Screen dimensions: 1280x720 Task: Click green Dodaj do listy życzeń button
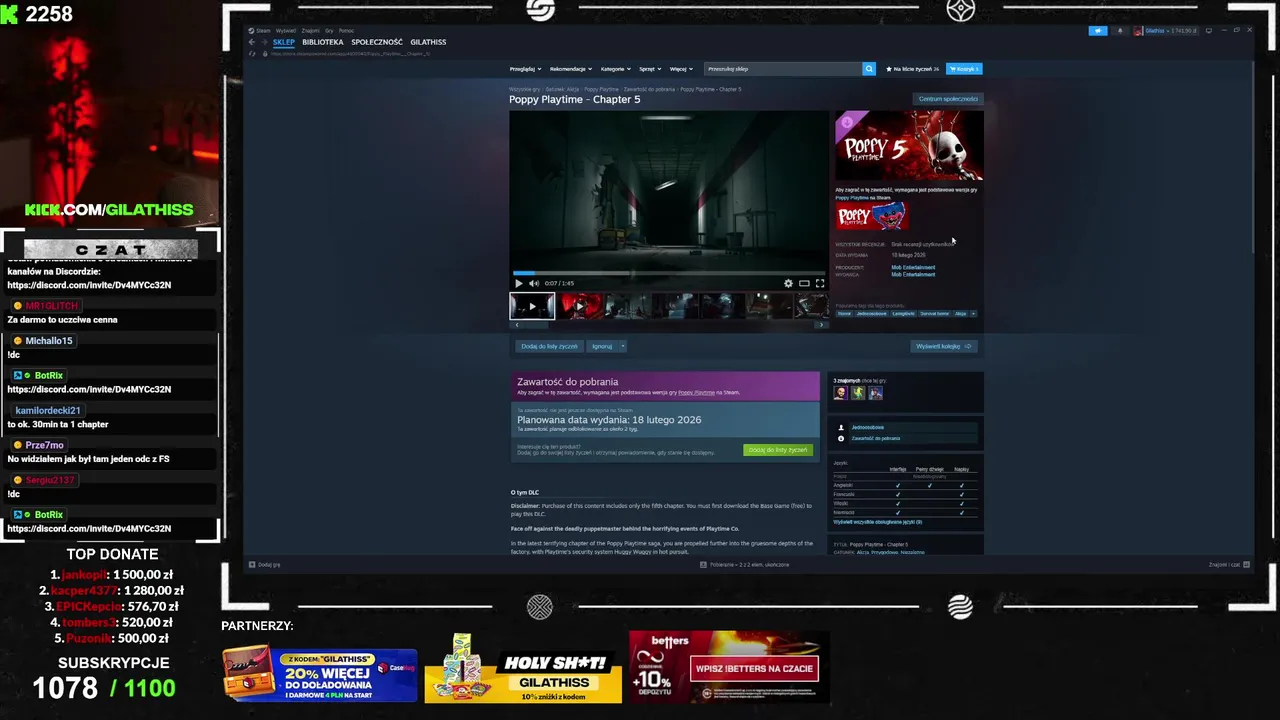(x=778, y=450)
